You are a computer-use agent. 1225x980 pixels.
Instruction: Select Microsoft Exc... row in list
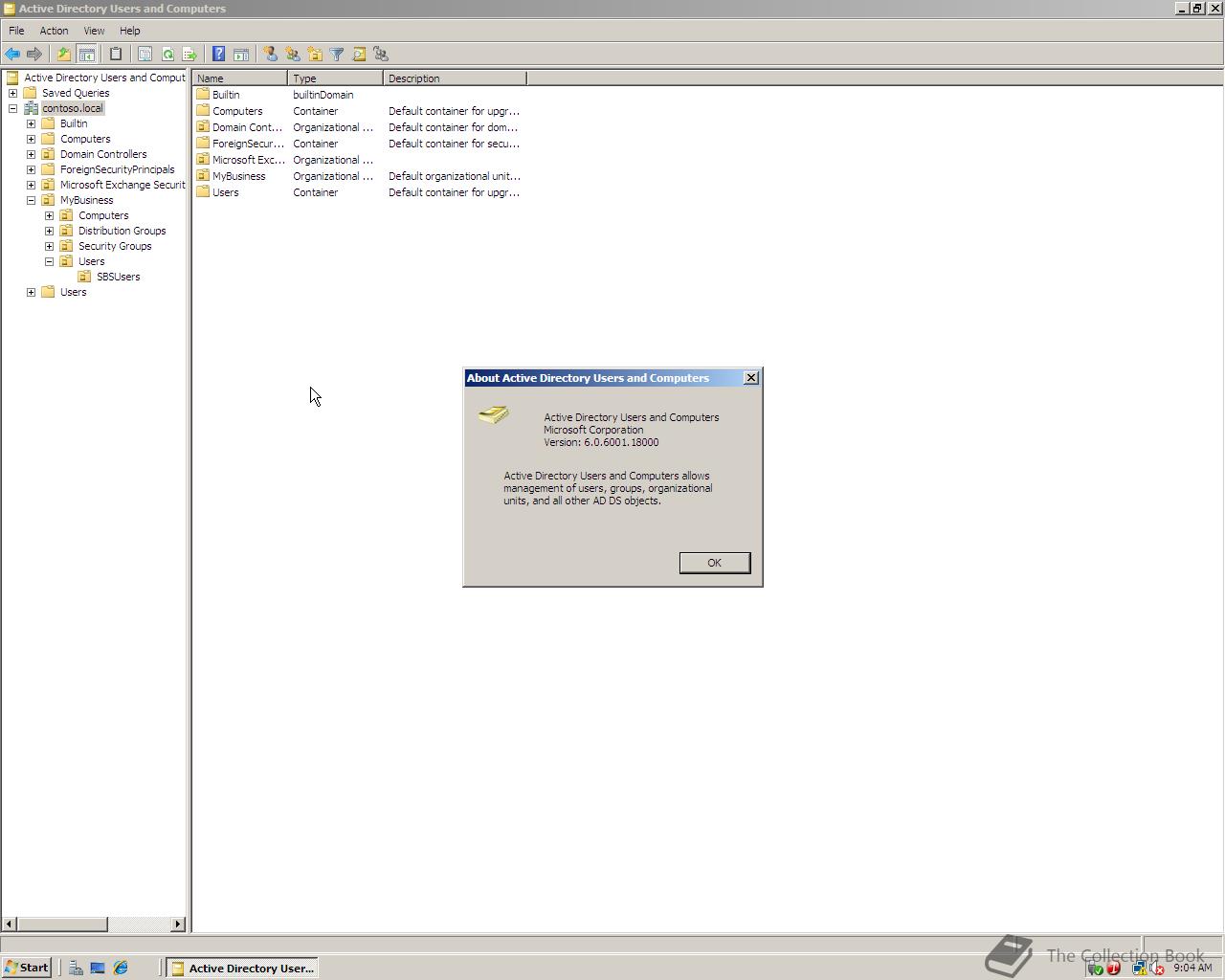point(359,160)
